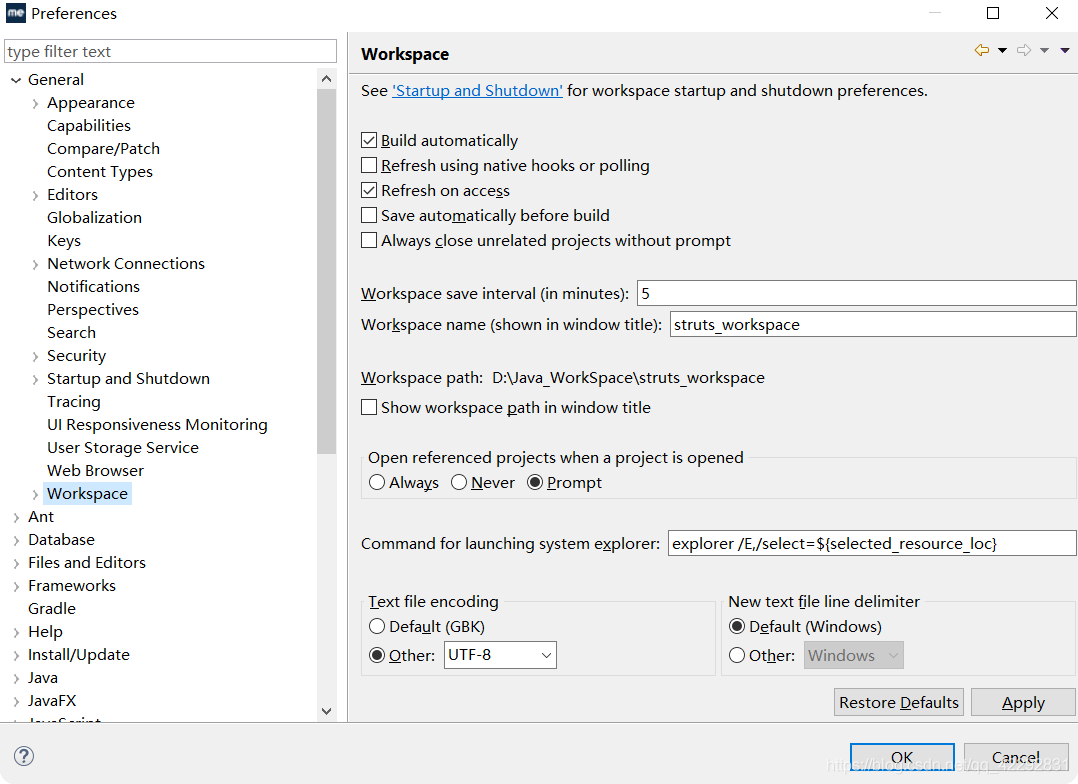This screenshot has height=784, width=1078.
Task: Click the Cancel button
Action: (x=1016, y=757)
